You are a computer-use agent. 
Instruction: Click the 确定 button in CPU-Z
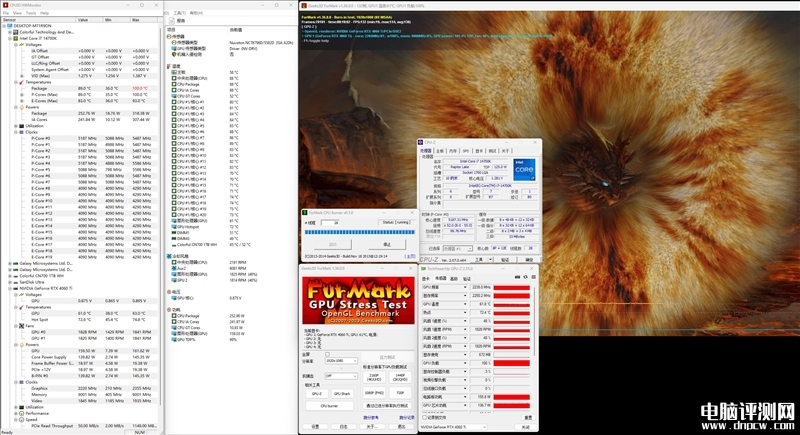coord(529,260)
